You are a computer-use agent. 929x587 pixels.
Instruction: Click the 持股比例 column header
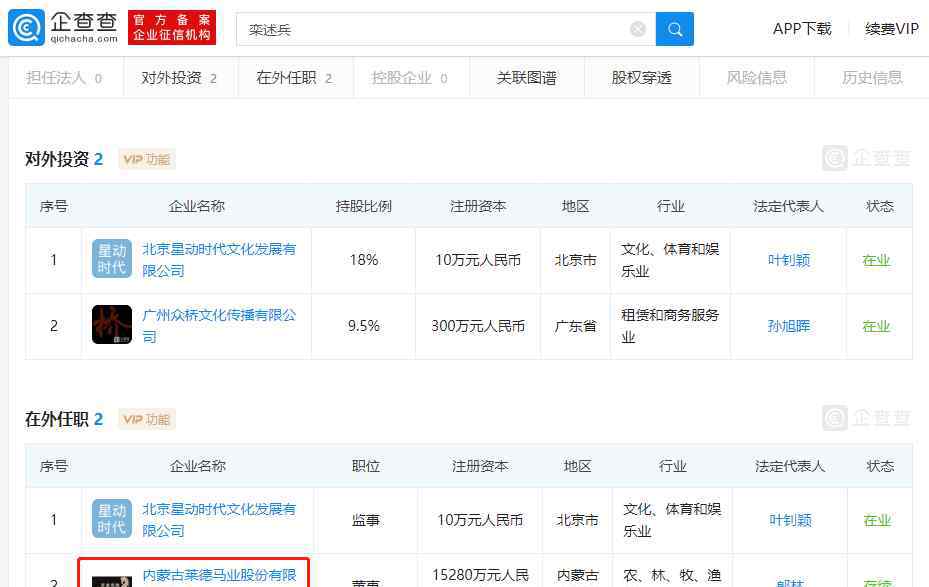pos(364,206)
